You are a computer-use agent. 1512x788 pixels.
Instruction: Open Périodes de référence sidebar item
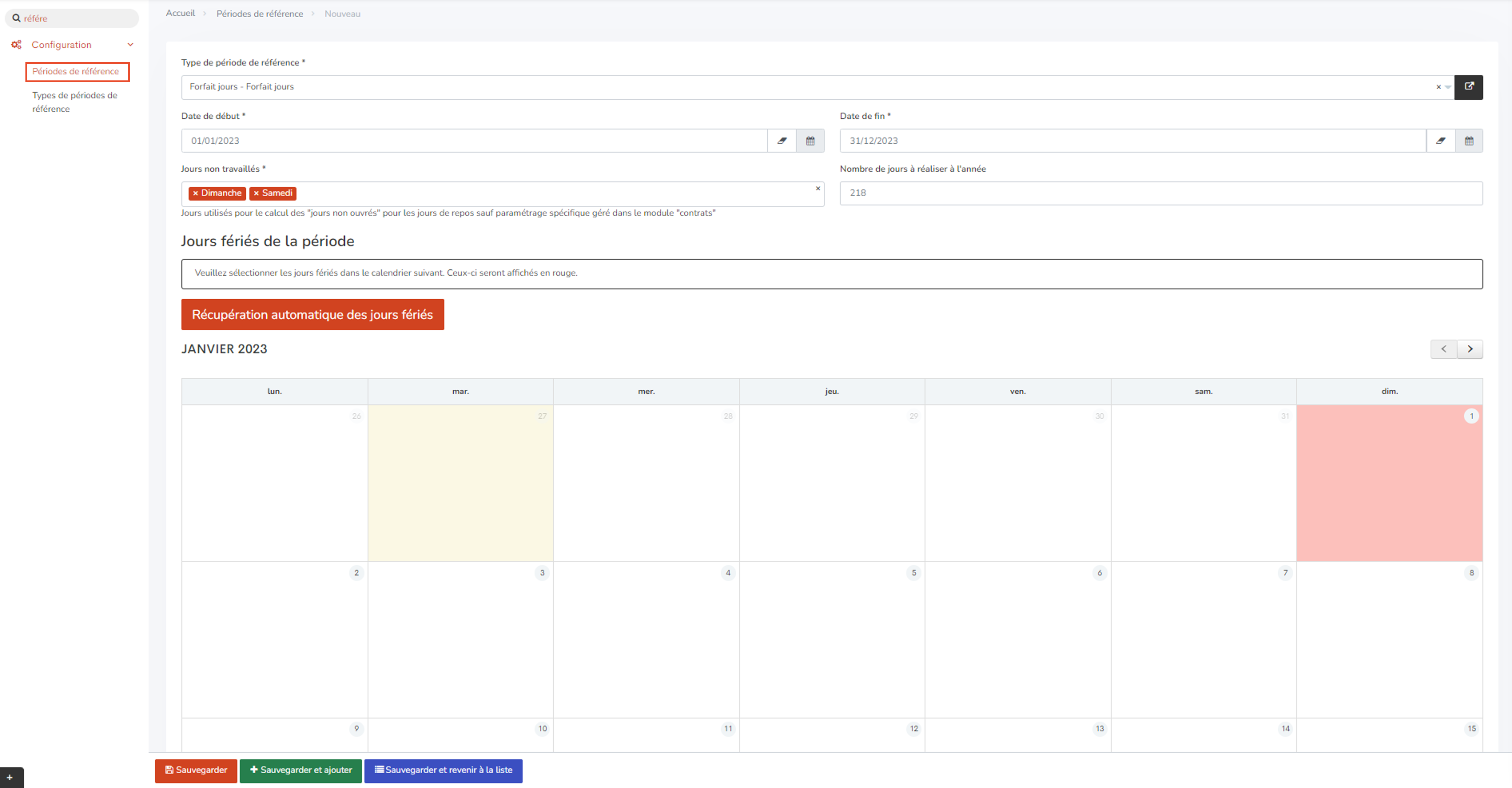tap(76, 71)
